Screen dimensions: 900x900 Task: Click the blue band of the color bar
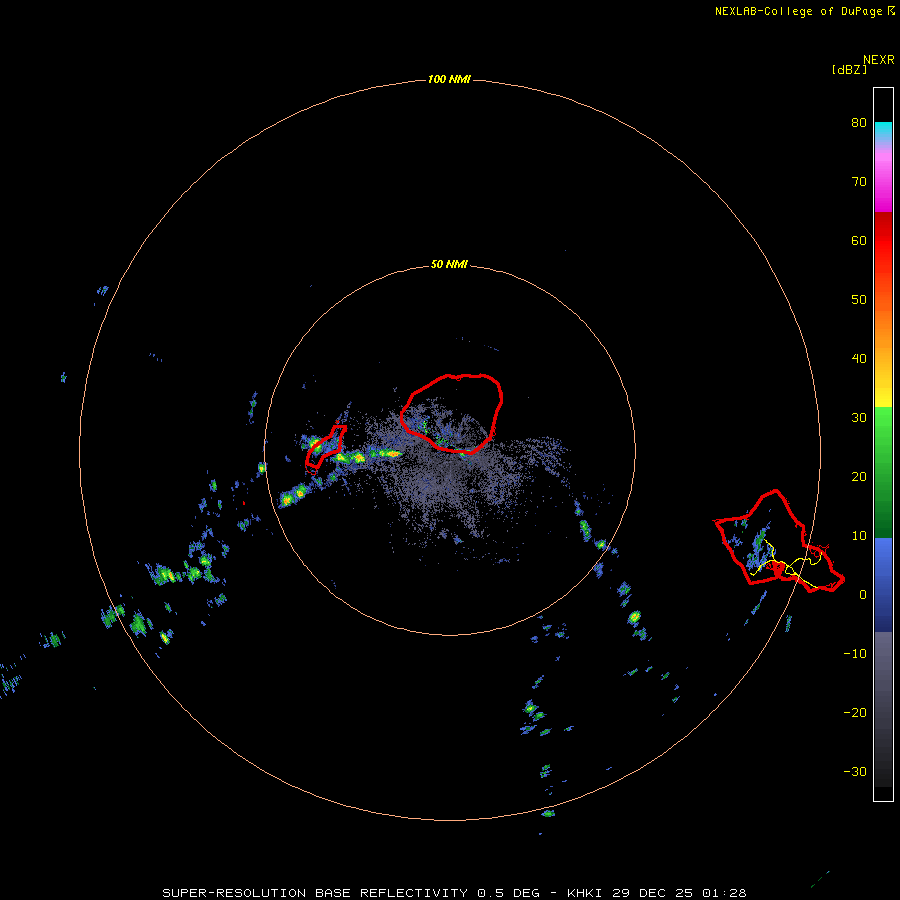click(x=883, y=585)
